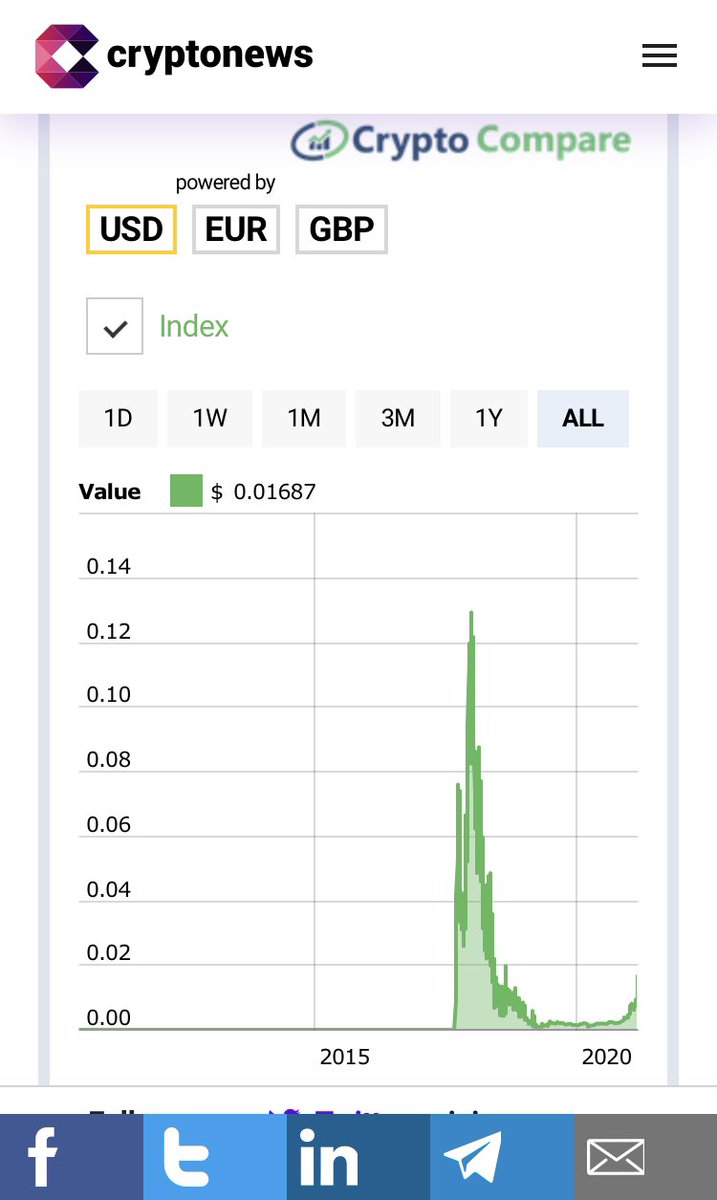
Task: Click the 0.04 axis label
Action: click(109, 890)
